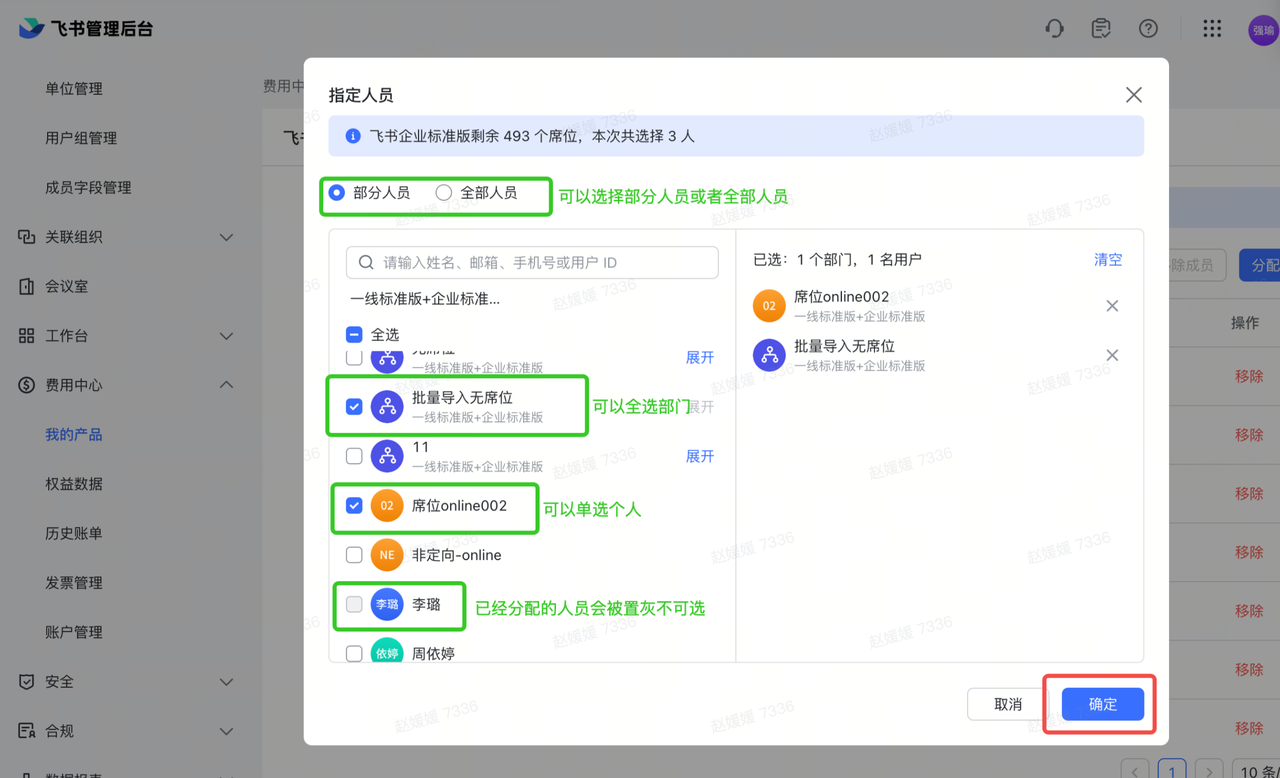1280x778 pixels.
Task: Click the info icon in the seats banner
Action: (353, 136)
